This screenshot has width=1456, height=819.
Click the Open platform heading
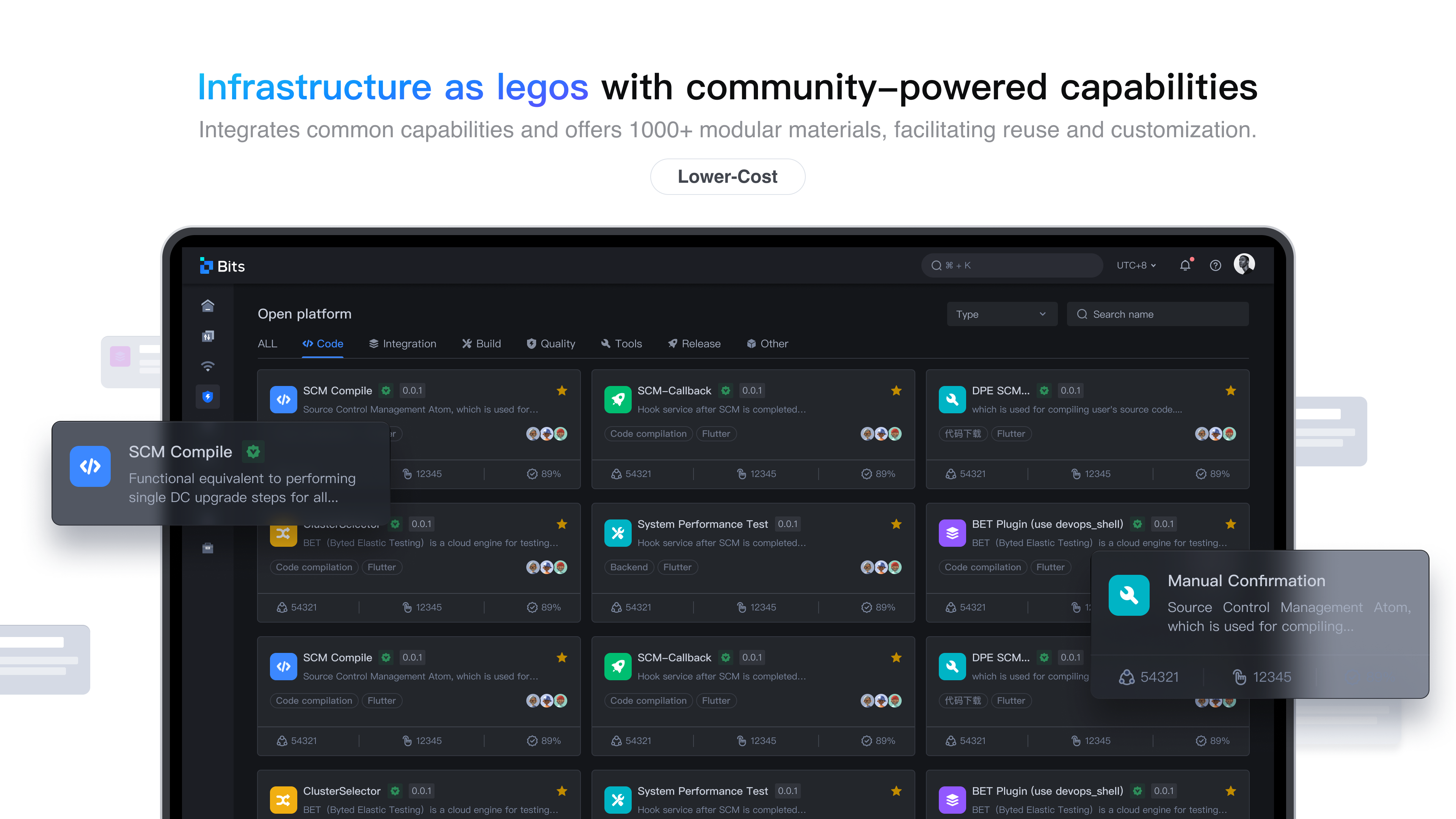click(304, 314)
